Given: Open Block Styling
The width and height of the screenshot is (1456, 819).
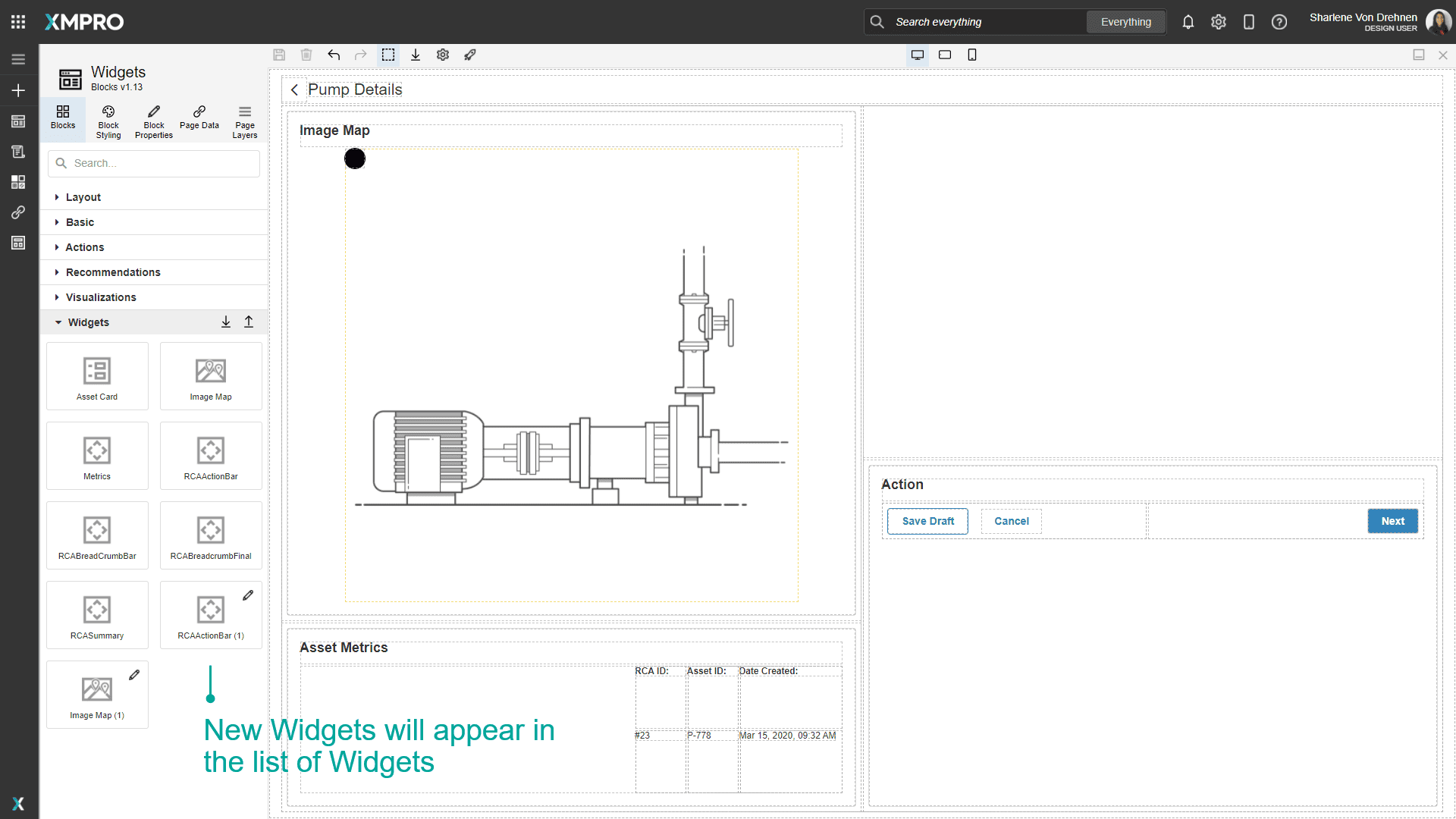Looking at the screenshot, I should [x=108, y=120].
